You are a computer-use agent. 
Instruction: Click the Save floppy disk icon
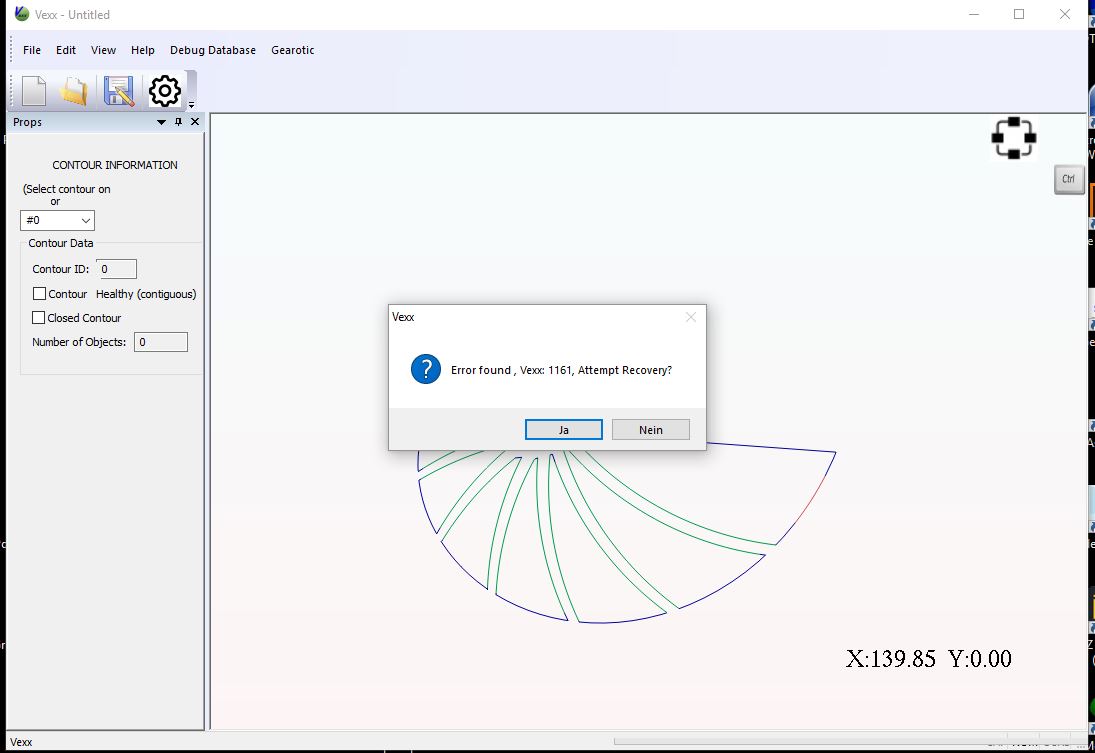[x=118, y=91]
